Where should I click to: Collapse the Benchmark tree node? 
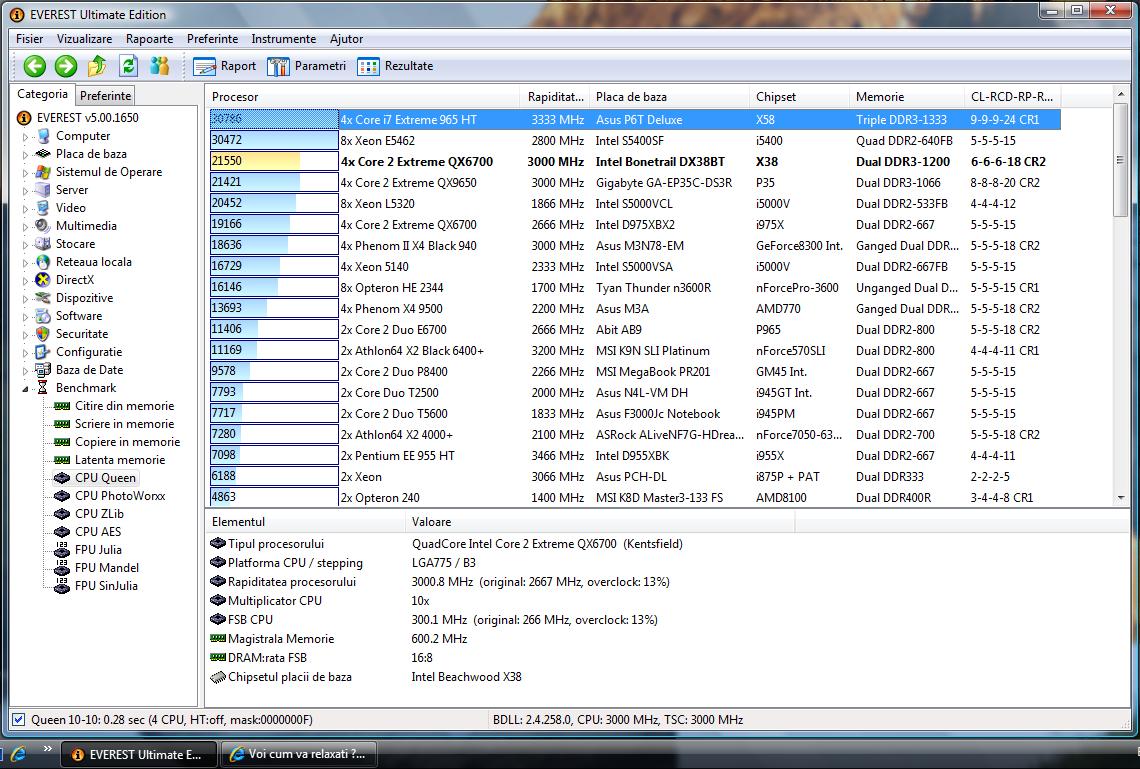(x=25, y=389)
